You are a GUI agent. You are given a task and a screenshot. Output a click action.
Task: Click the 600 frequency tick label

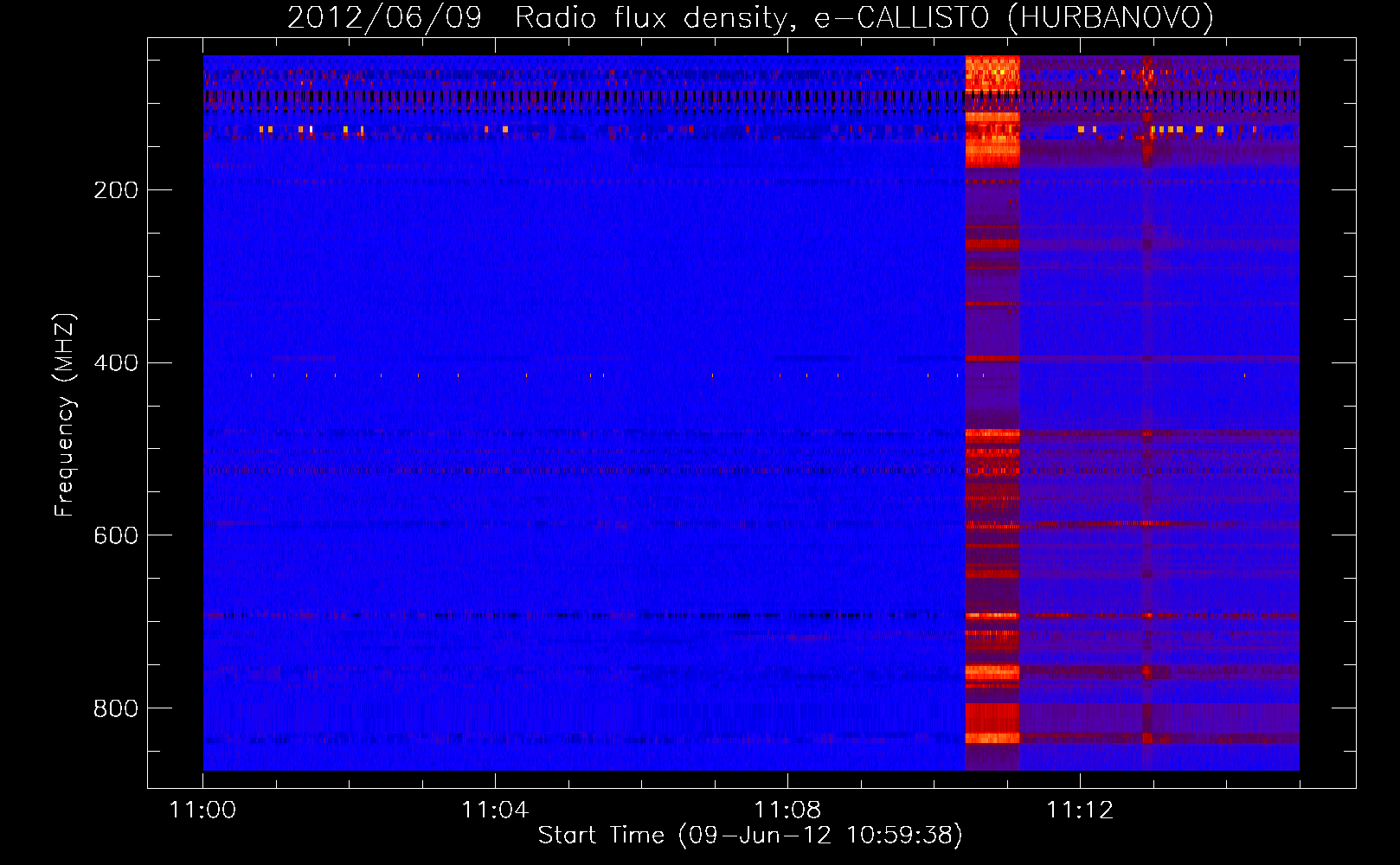coord(116,536)
